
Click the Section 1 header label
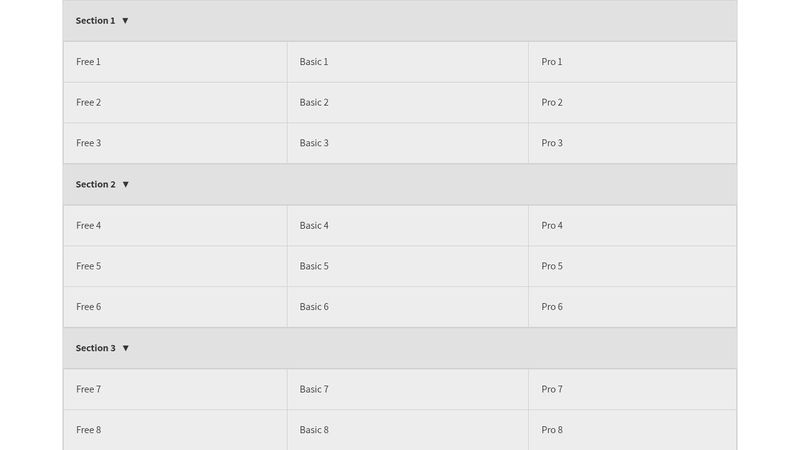tap(95, 20)
